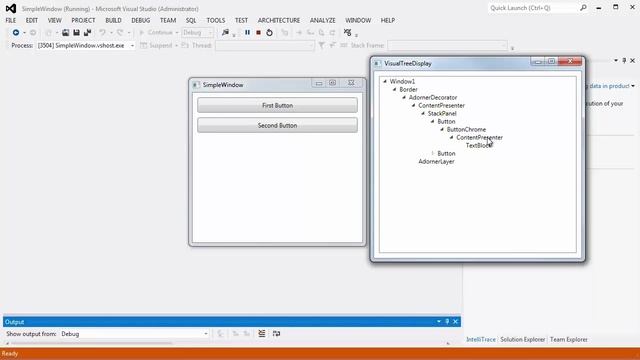Open the EDIT menu
This screenshot has height=360, width=640.
(31, 20)
